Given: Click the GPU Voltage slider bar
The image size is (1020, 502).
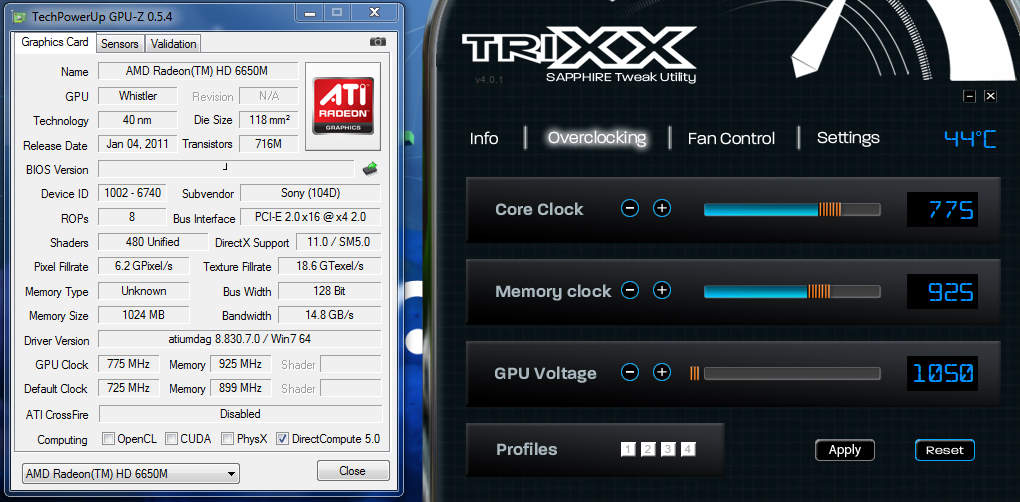Looking at the screenshot, I should [x=792, y=373].
